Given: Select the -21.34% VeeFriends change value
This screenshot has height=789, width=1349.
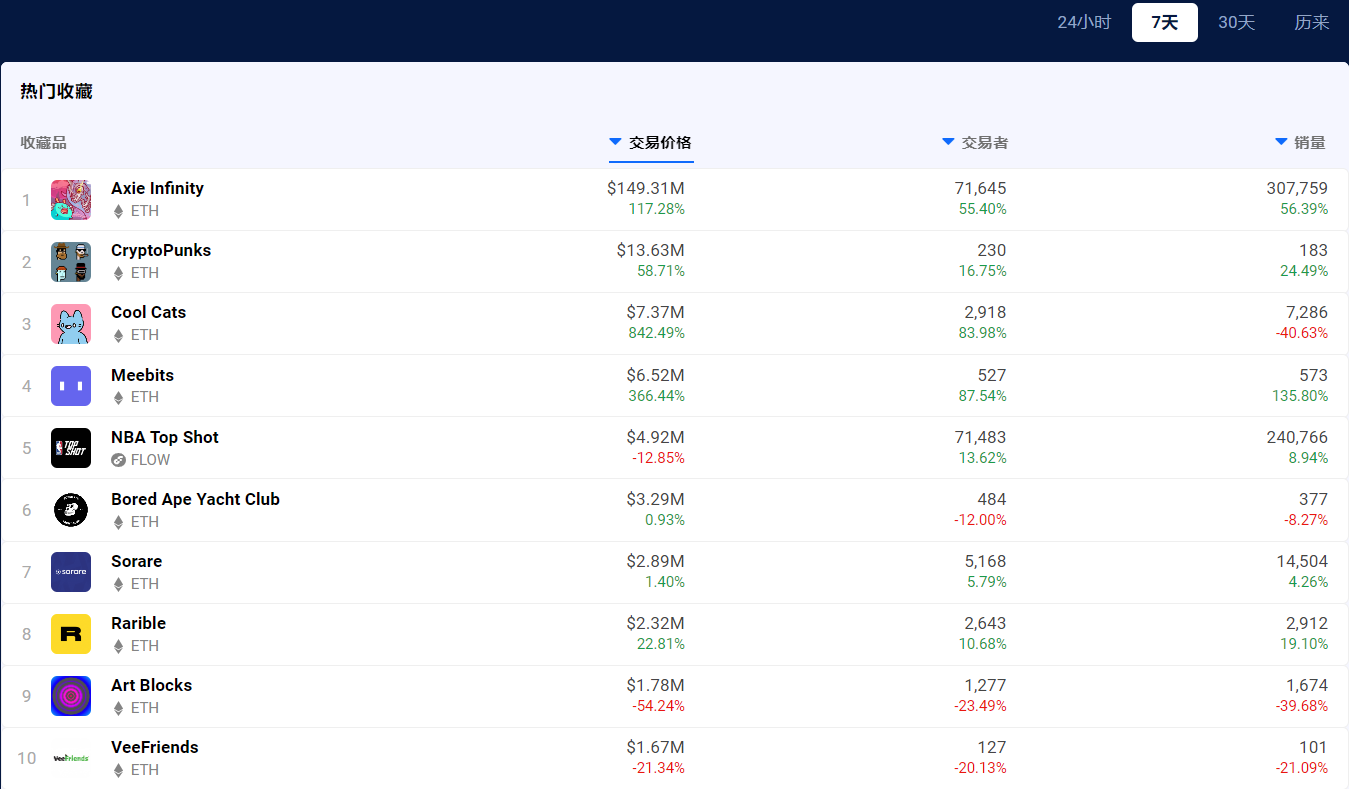Looking at the screenshot, I should (658, 768).
